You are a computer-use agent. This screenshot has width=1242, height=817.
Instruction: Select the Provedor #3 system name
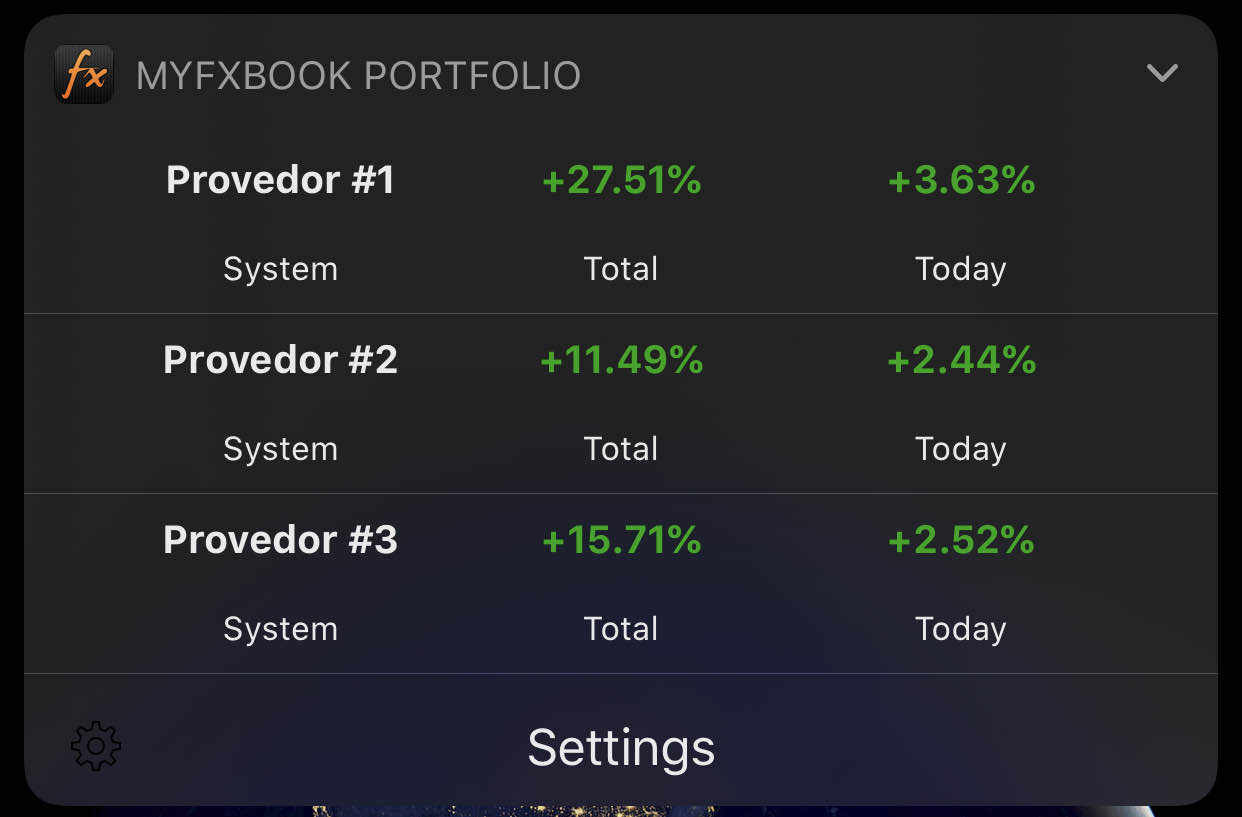pos(280,540)
